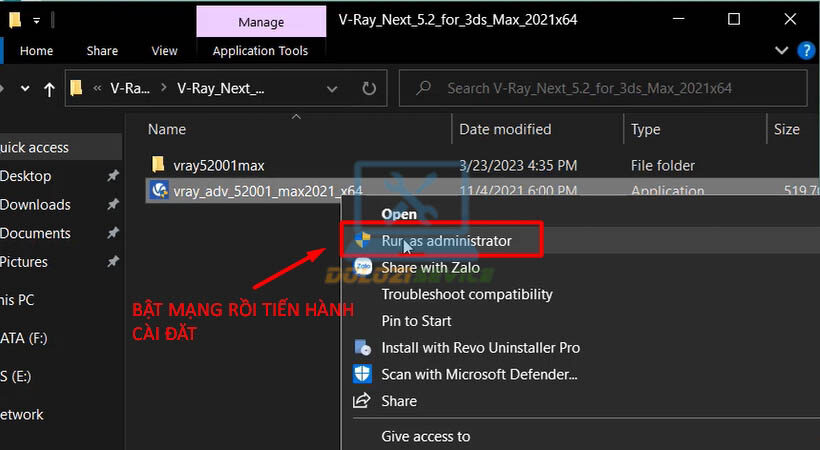Open the recent locations dropdown arrow

[25, 88]
